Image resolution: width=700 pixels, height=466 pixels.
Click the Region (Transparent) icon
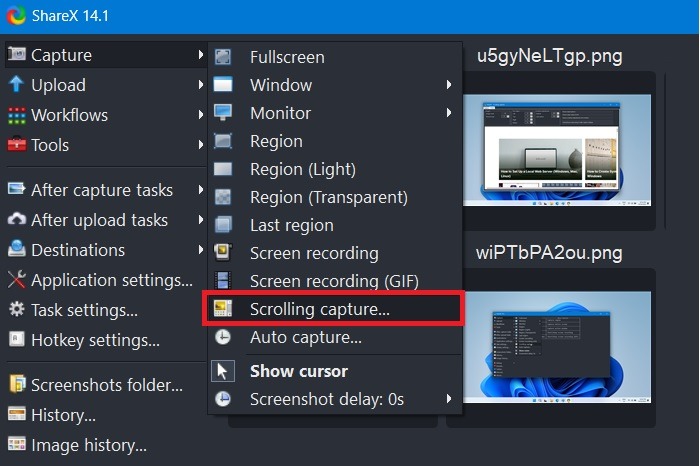pyautogui.click(x=223, y=197)
